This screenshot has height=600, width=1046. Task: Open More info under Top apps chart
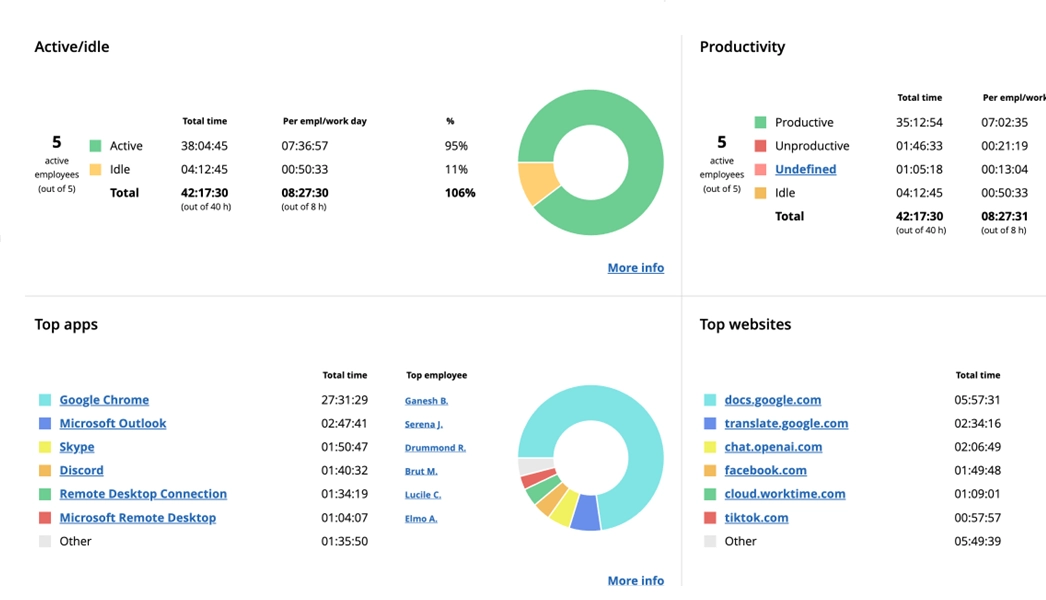point(635,581)
